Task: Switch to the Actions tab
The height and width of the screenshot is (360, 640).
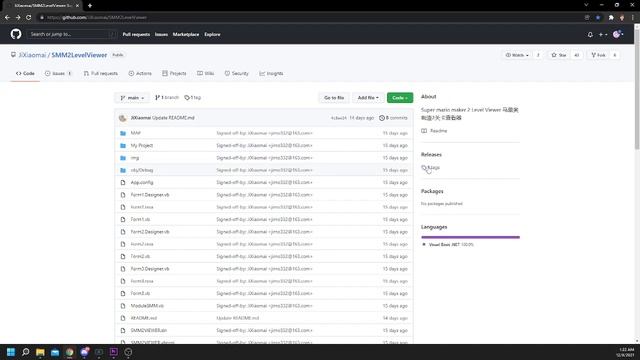Action: point(140,73)
